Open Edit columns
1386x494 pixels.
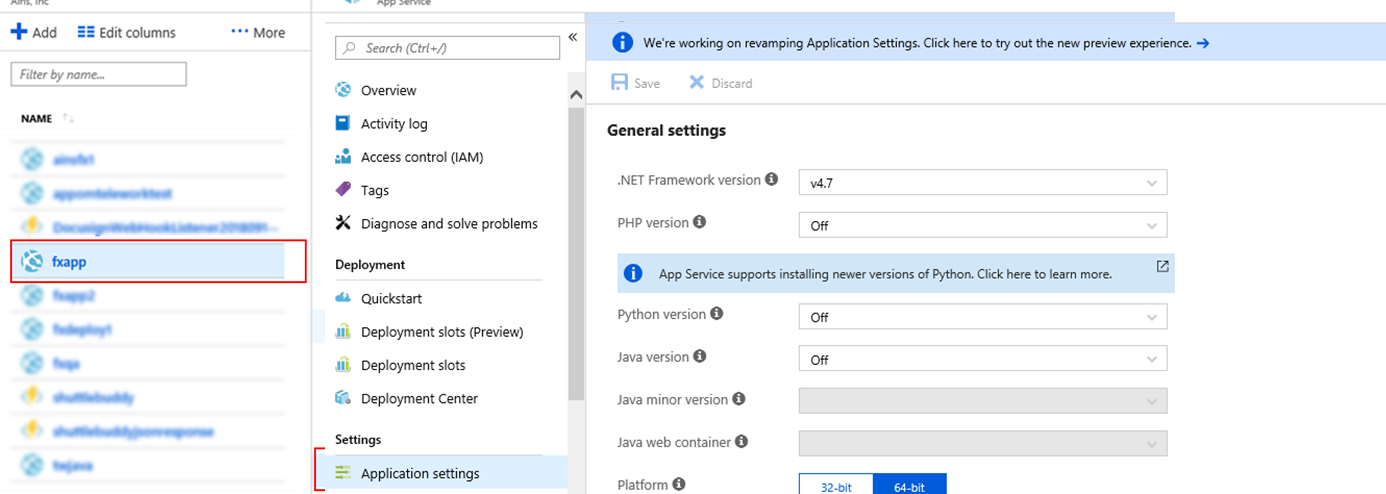(x=126, y=32)
